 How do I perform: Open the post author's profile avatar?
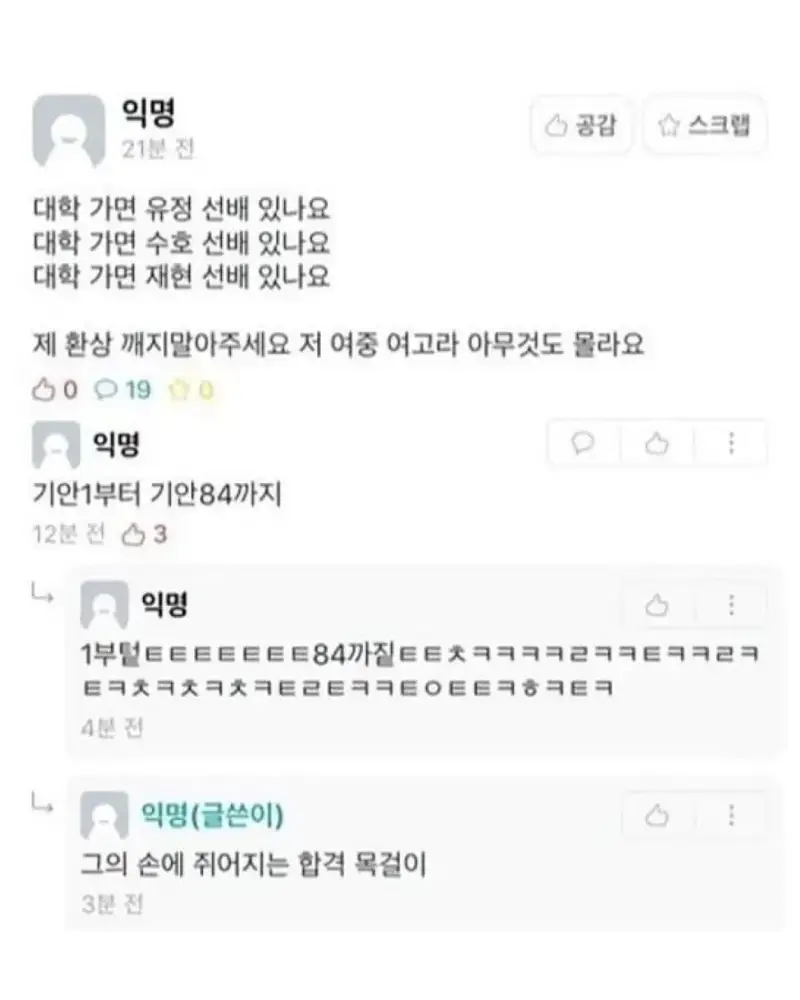tap(69, 131)
